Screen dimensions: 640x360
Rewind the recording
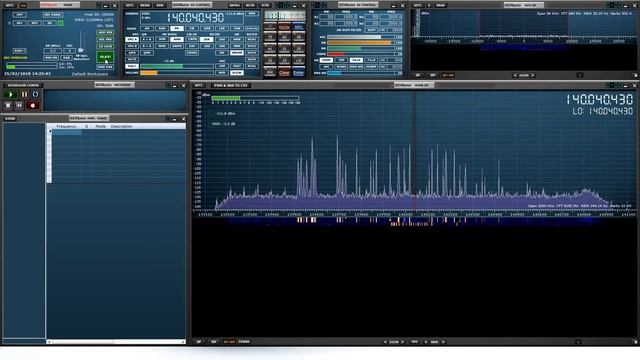pyautogui.click(x=19, y=105)
